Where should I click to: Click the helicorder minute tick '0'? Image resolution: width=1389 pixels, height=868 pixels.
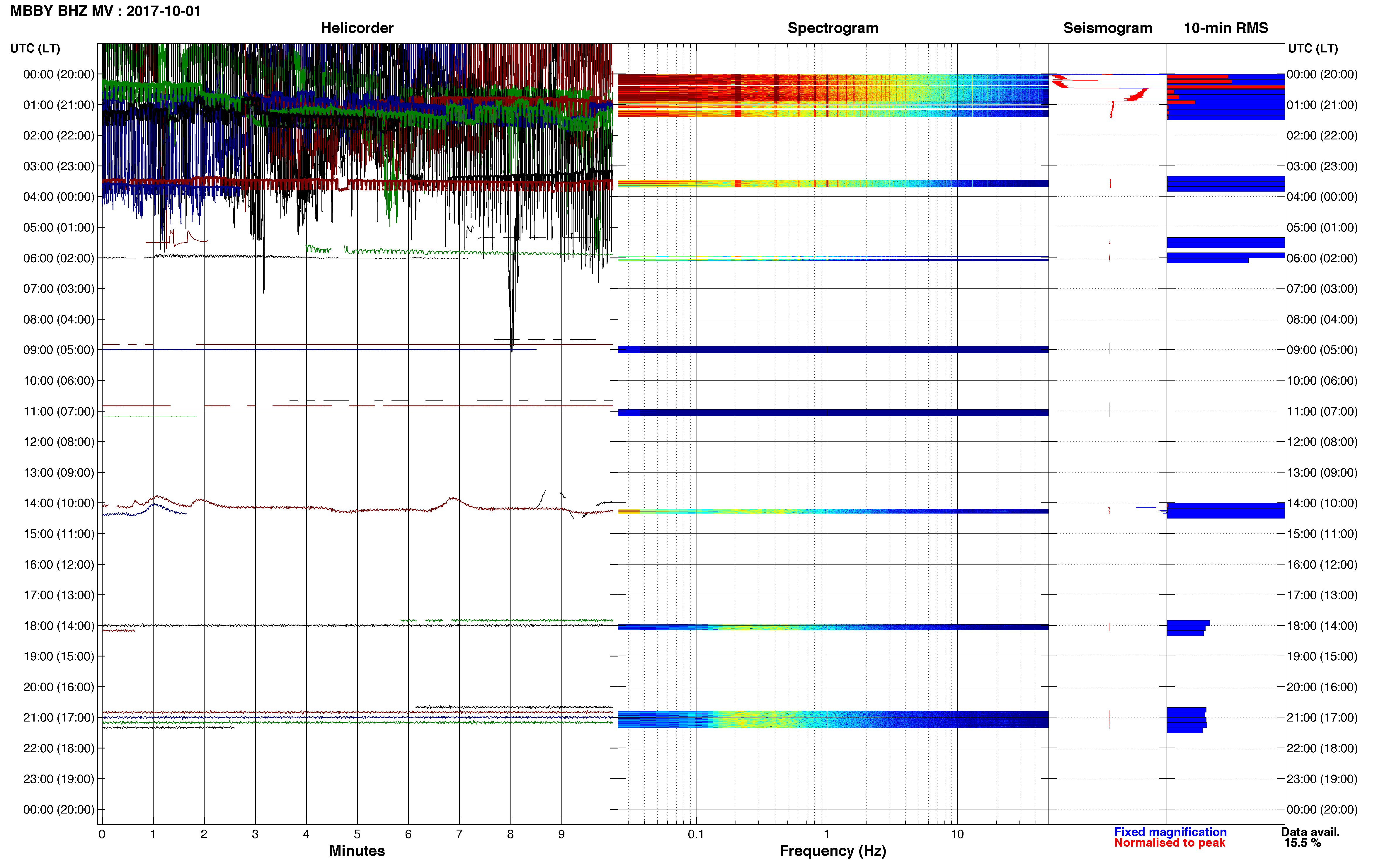click(102, 835)
